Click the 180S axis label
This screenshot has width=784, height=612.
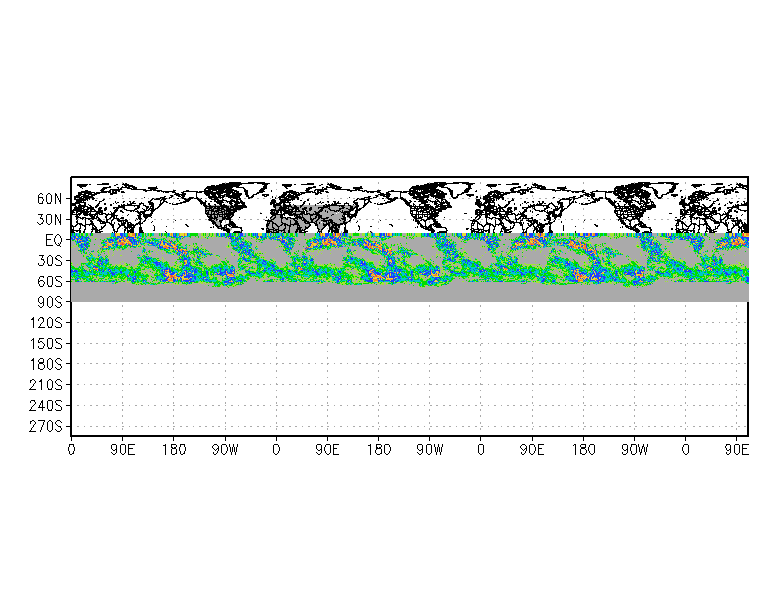click(46, 364)
